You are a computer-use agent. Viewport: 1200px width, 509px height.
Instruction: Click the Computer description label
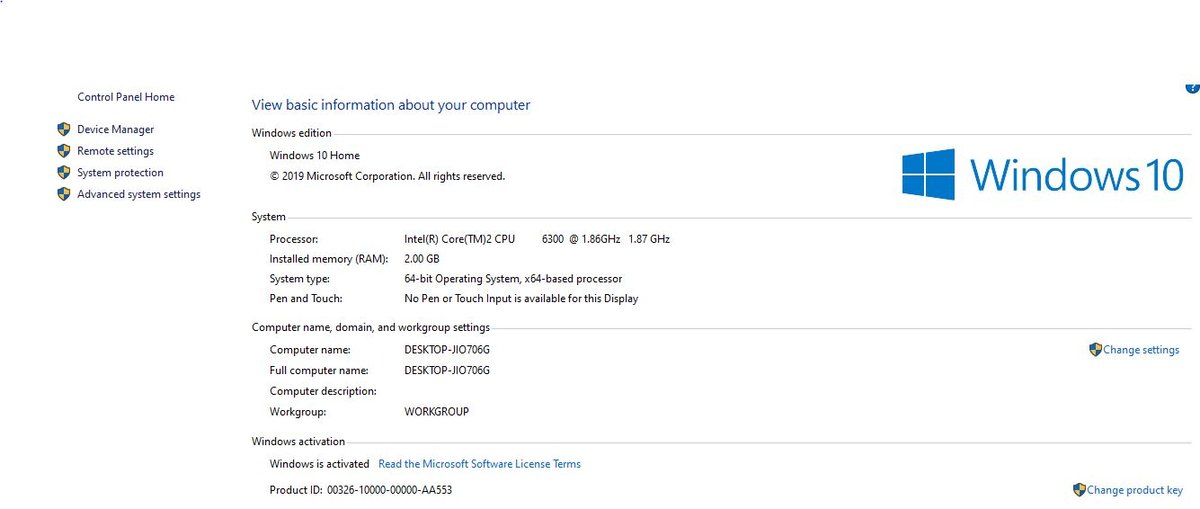click(323, 391)
